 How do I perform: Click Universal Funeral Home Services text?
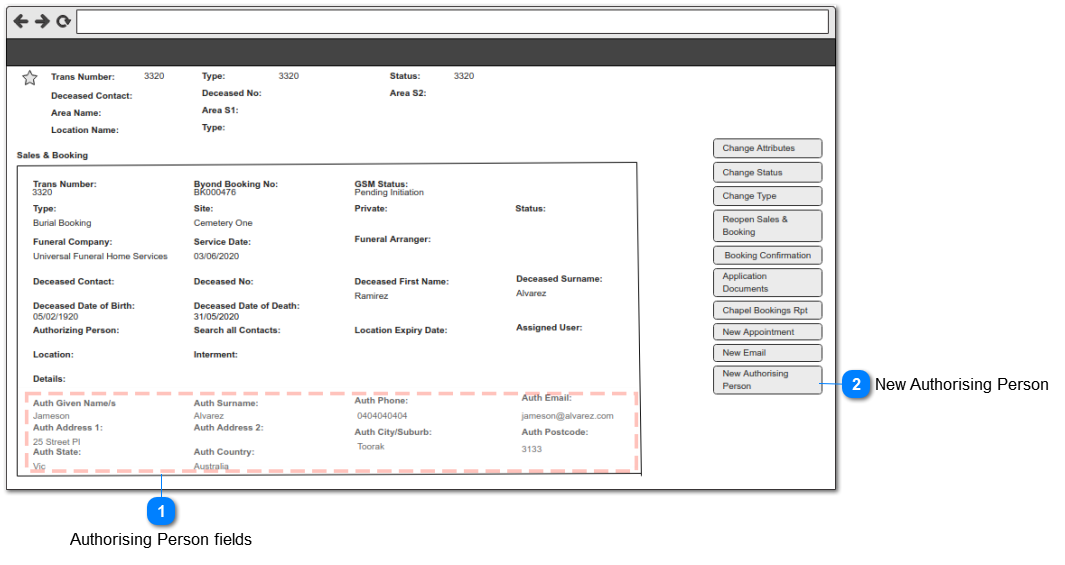(100, 256)
